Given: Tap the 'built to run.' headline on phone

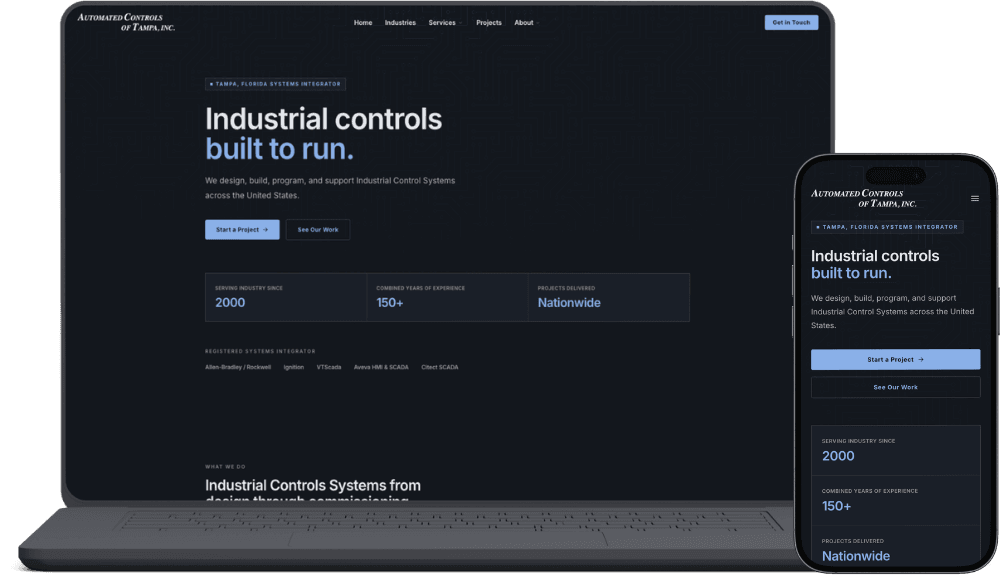Looking at the screenshot, I should [851, 273].
